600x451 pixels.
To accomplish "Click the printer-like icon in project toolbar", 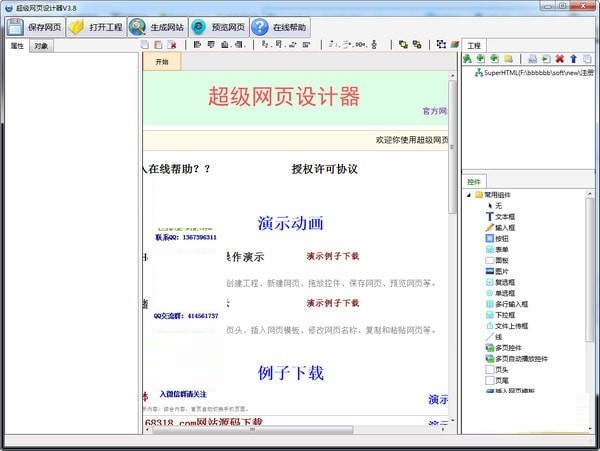I will click(x=532, y=59).
